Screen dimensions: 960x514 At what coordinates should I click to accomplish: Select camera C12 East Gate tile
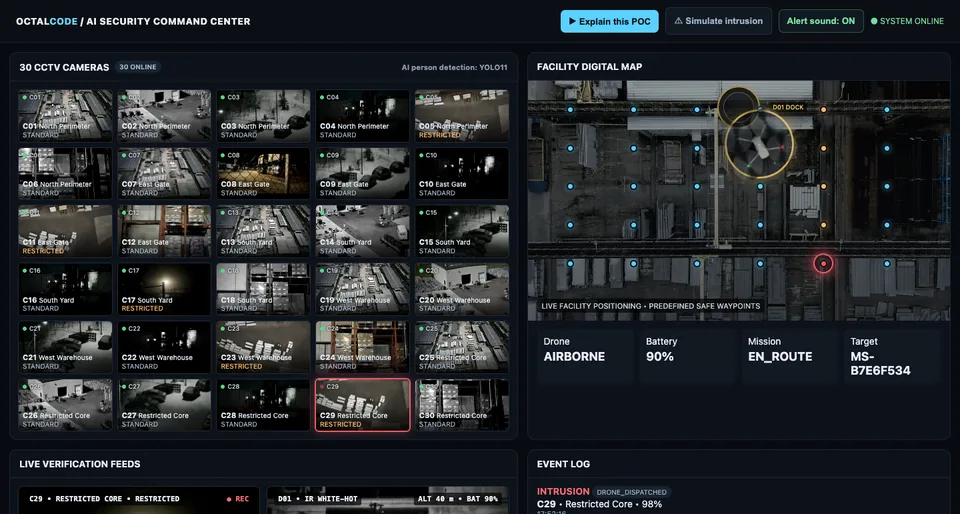[165, 231]
